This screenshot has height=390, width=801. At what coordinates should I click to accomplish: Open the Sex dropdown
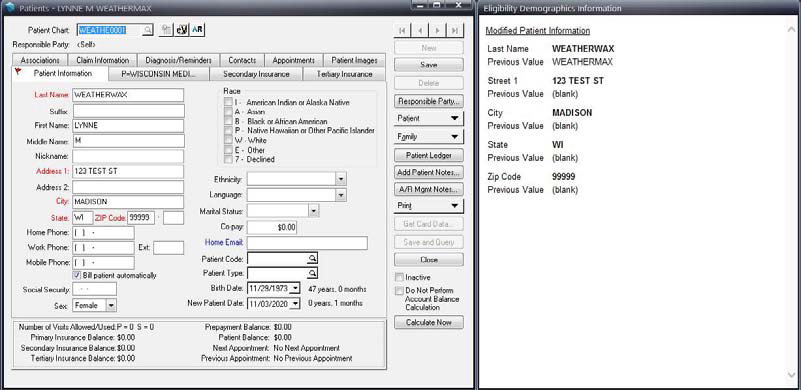click(x=111, y=305)
